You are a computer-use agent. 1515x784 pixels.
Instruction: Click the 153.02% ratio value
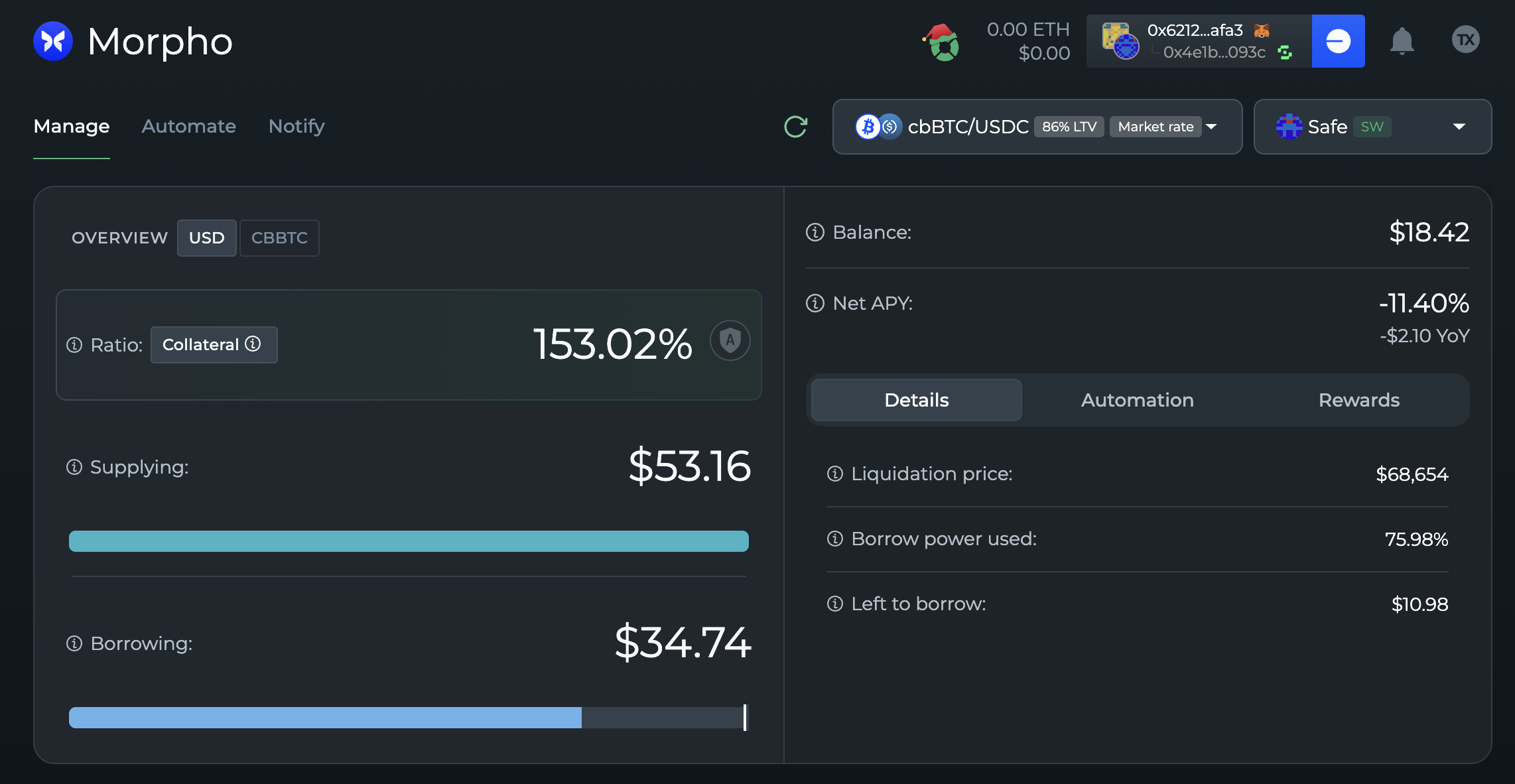tap(613, 344)
